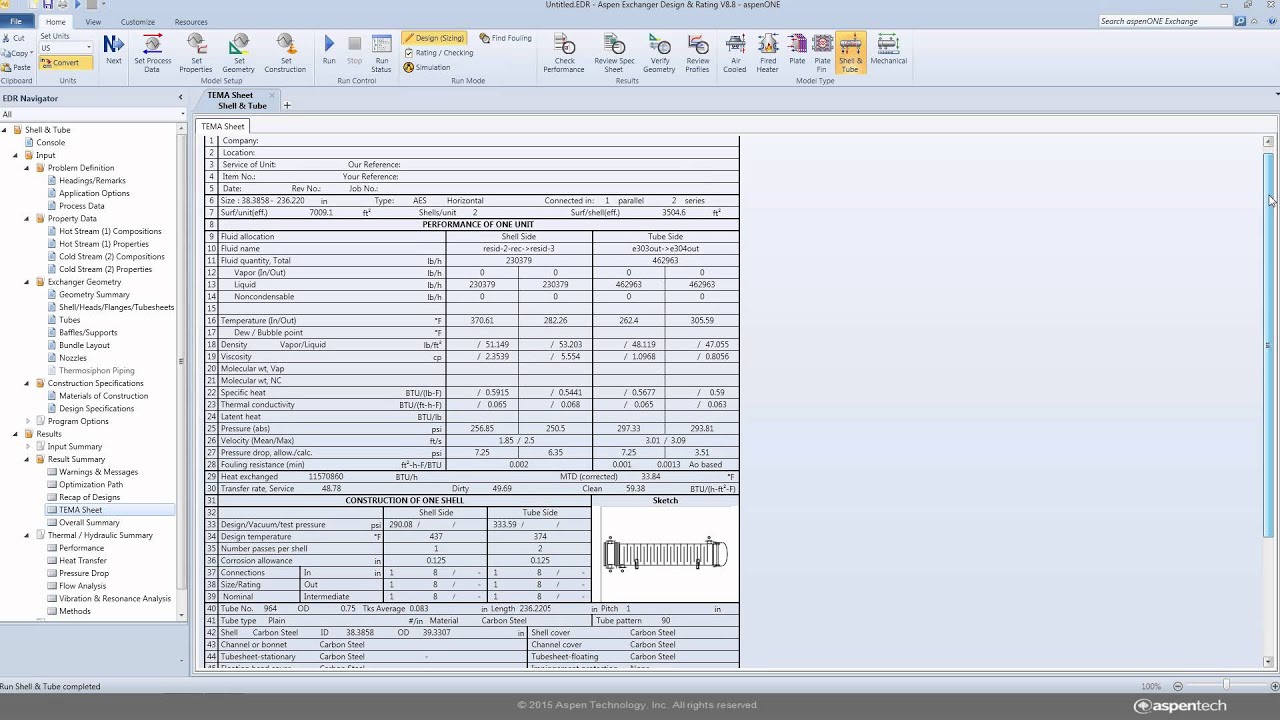The height and width of the screenshot is (720, 1280).
Task: Switch to the View ribbon tab
Action: [93, 22]
